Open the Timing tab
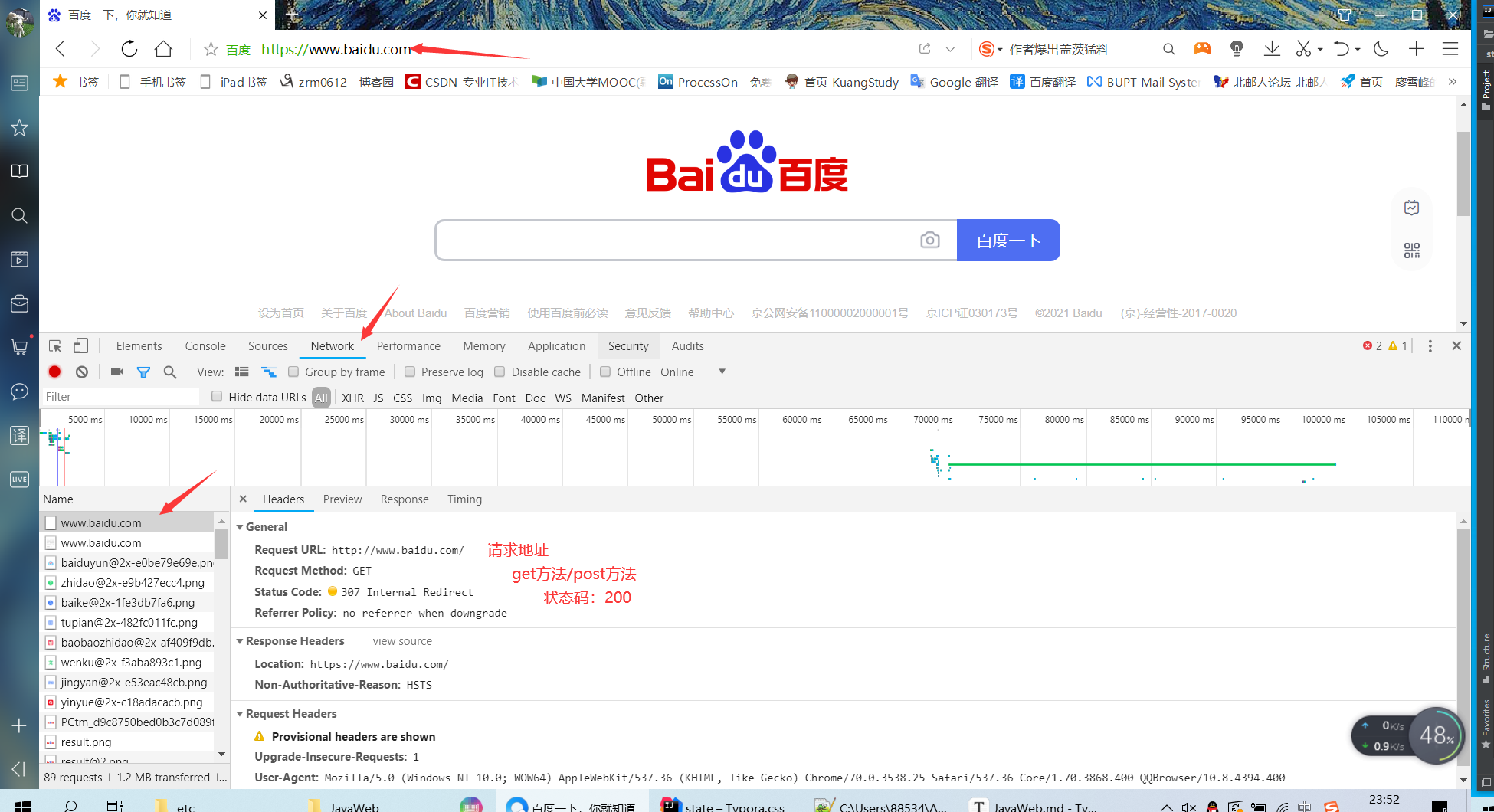This screenshot has height=812, width=1494. coord(465,499)
